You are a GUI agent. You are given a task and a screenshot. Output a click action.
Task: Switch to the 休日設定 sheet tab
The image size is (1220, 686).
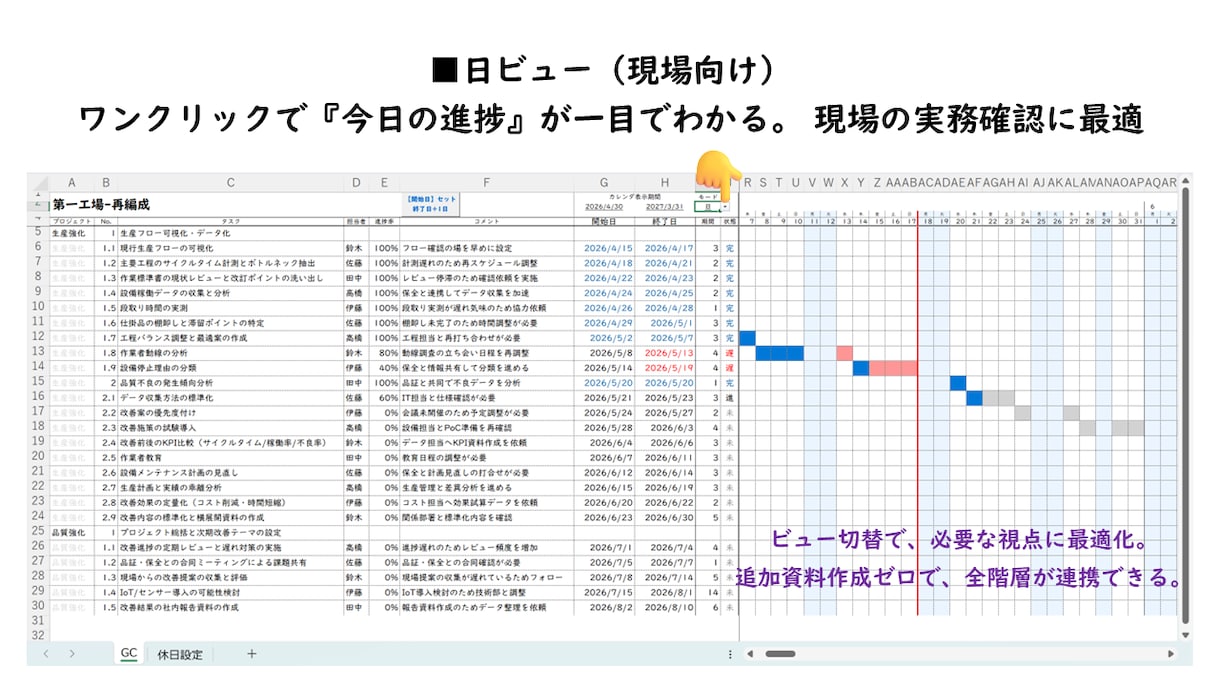click(180, 654)
